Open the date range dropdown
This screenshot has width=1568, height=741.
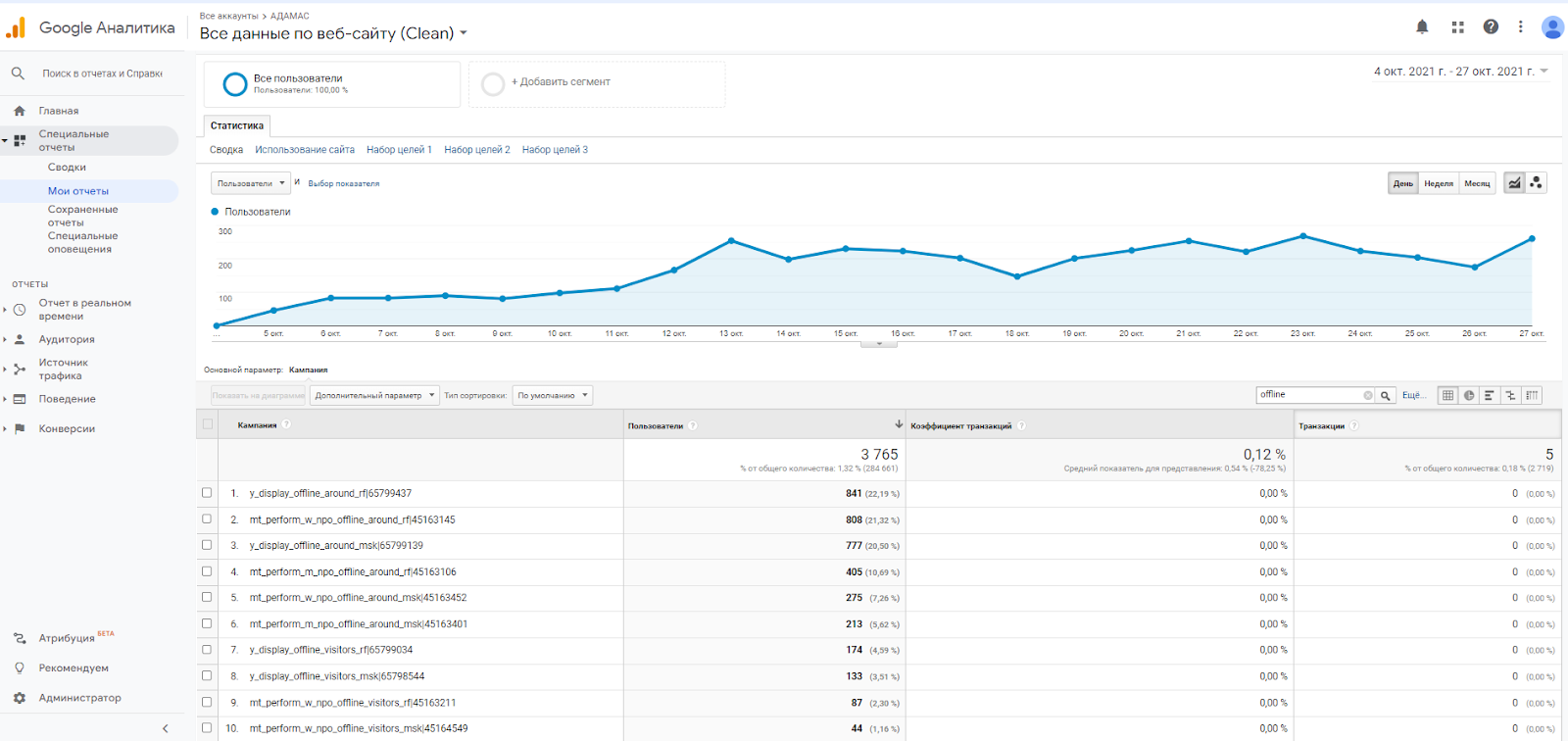click(x=1460, y=72)
